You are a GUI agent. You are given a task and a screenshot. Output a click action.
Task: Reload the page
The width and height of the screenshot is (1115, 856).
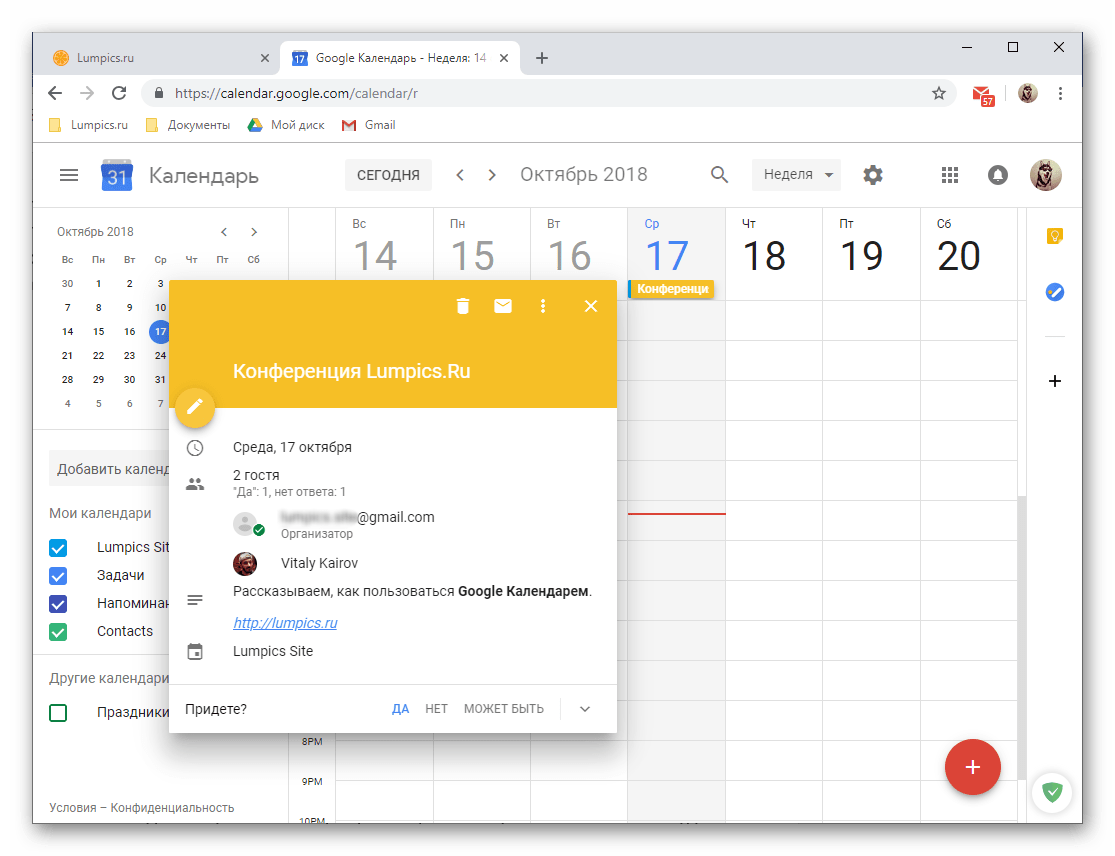(x=119, y=93)
